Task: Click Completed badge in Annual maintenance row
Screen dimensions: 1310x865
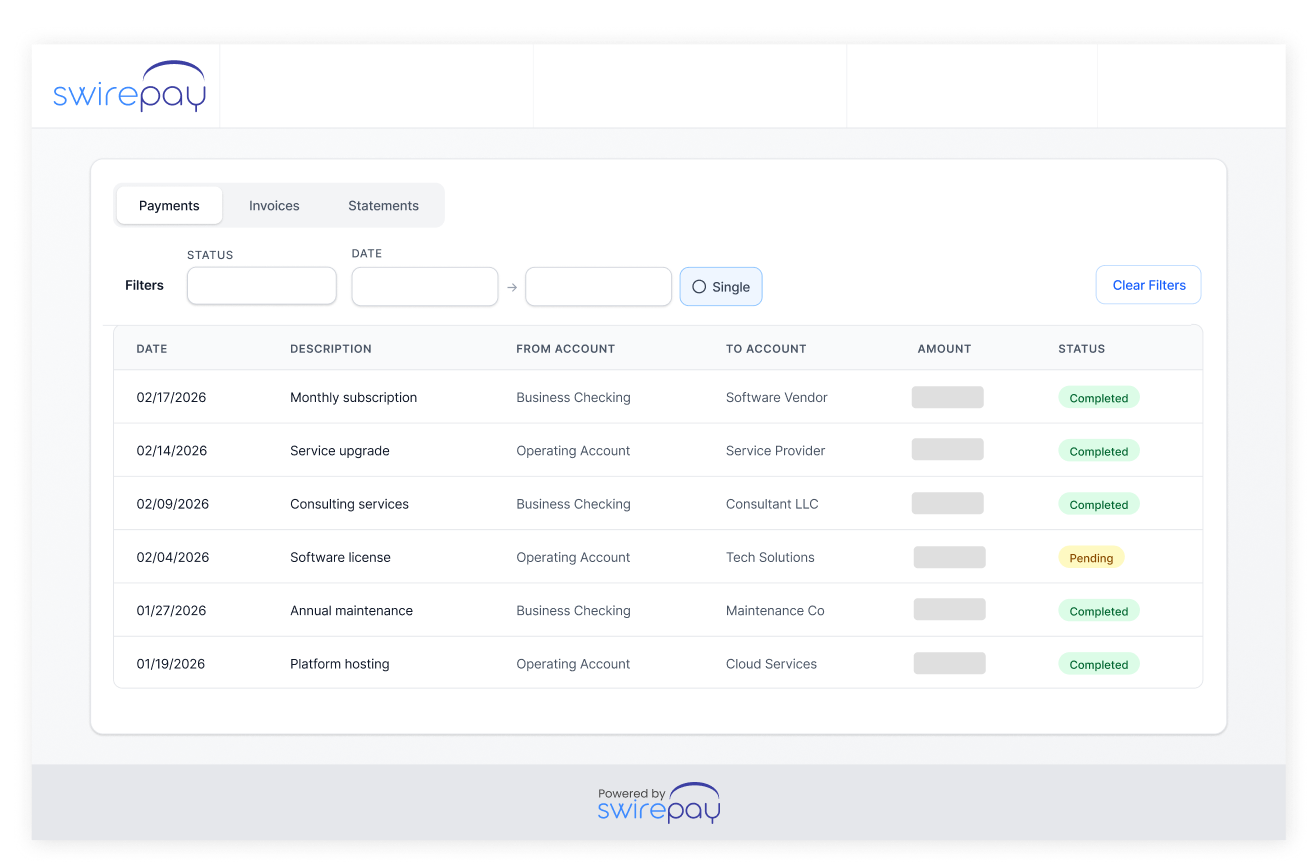Action: pyautogui.click(x=1099, y=611)
